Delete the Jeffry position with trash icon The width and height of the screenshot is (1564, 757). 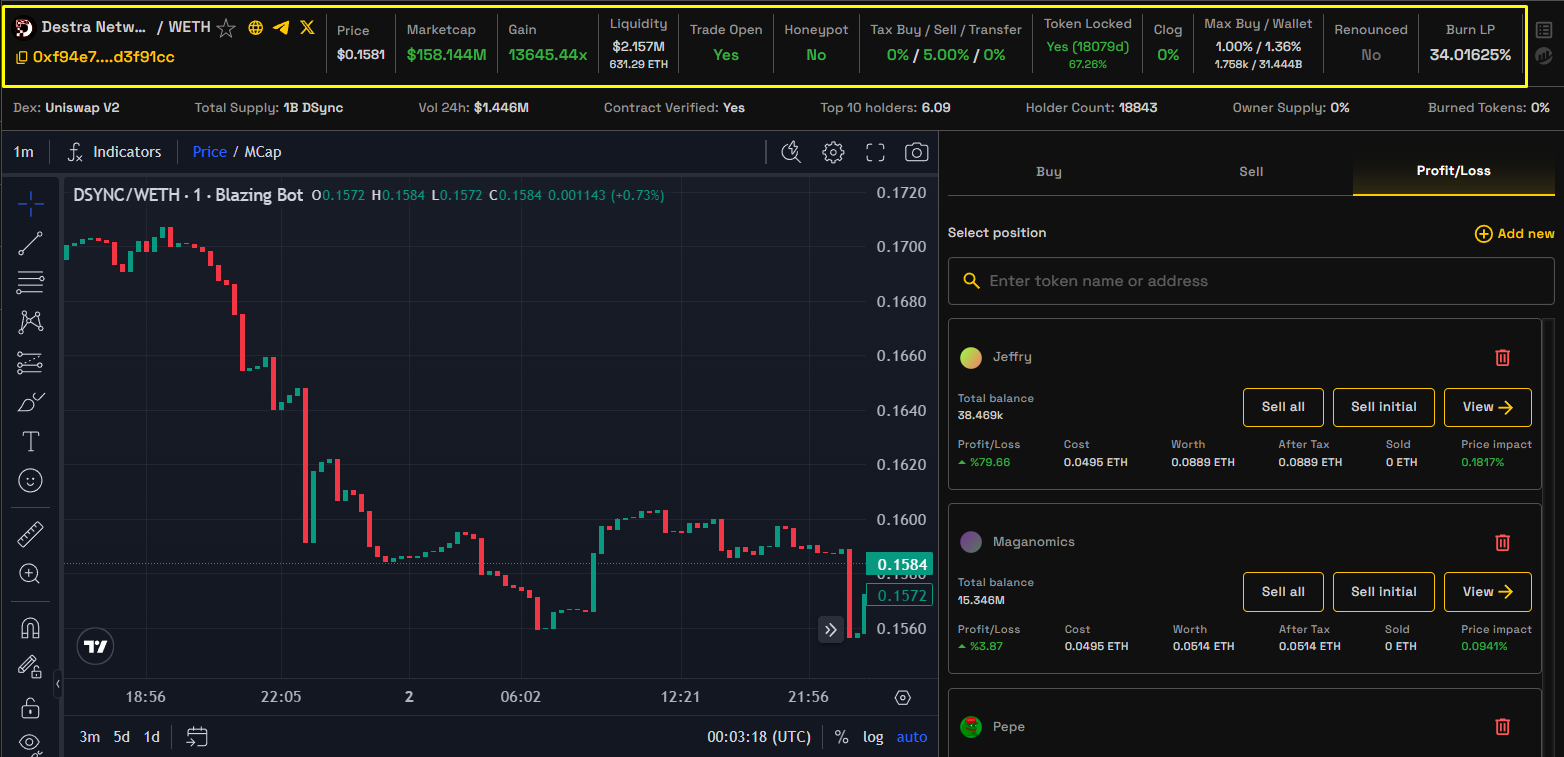[1502, 357]
